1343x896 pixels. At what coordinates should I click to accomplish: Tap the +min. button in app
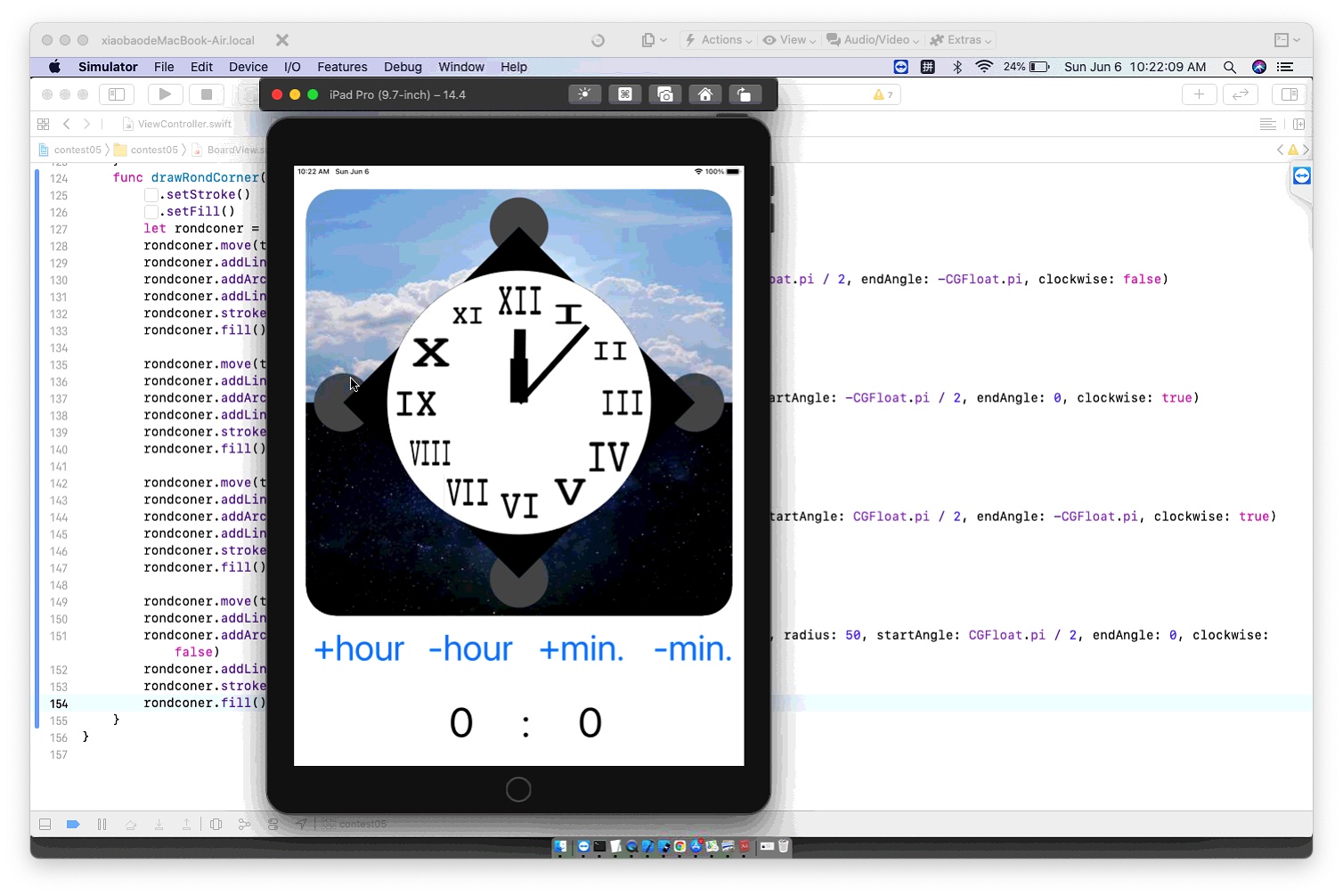click(x=582, y=649)
